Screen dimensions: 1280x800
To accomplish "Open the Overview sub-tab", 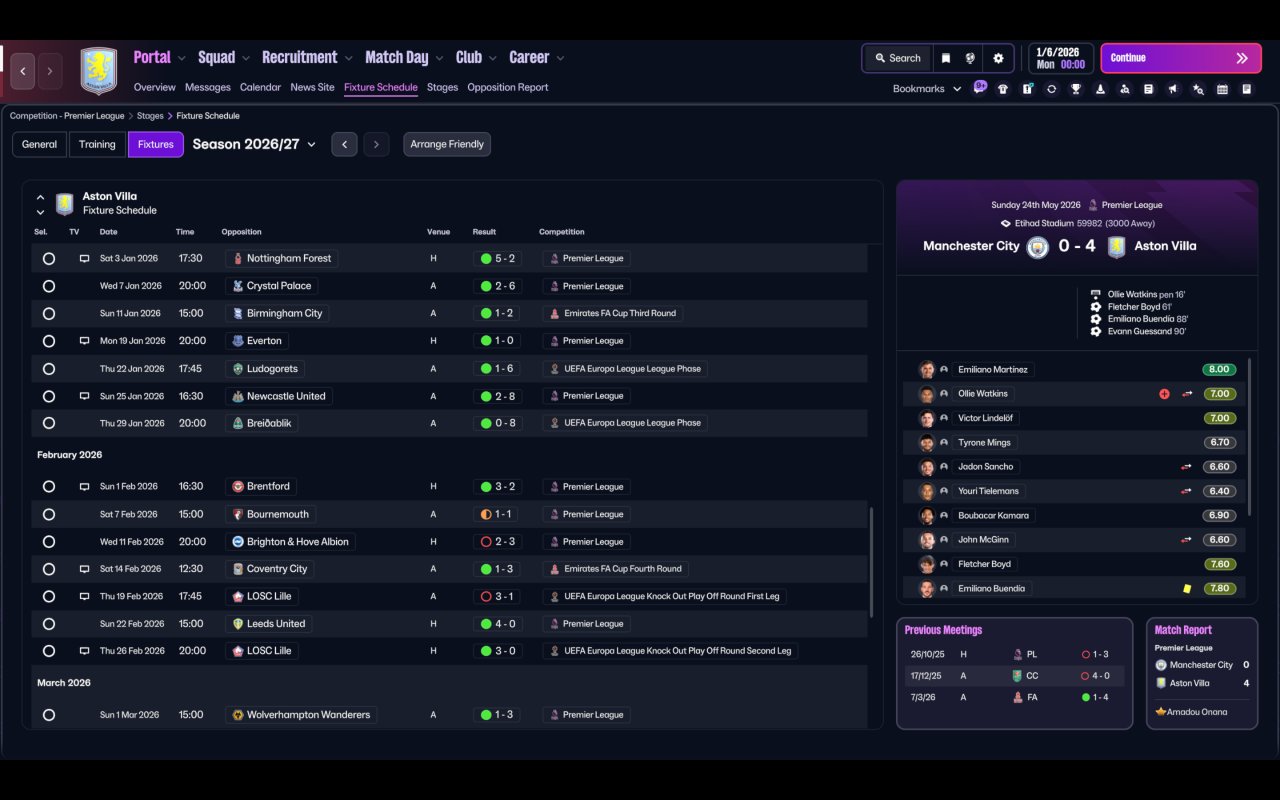I will pos(154,87).
